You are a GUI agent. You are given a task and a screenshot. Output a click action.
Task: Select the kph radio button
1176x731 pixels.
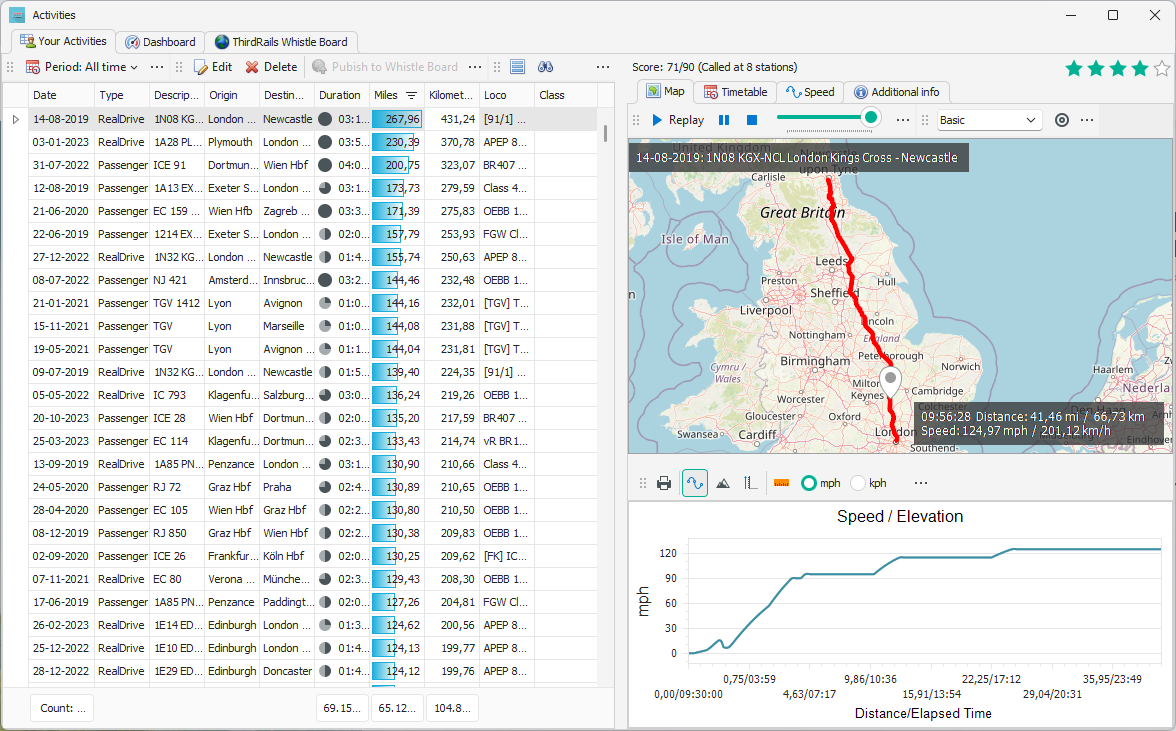[858, 483]
